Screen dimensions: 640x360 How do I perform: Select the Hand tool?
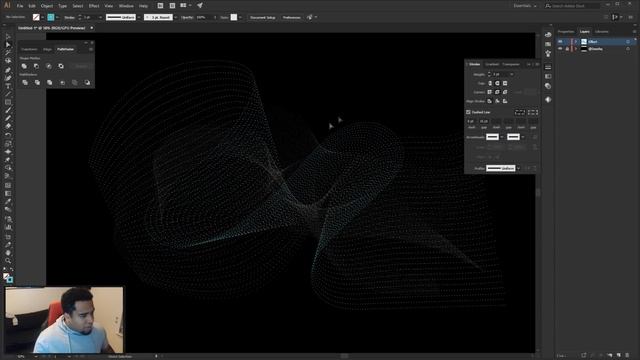[8, 253]
